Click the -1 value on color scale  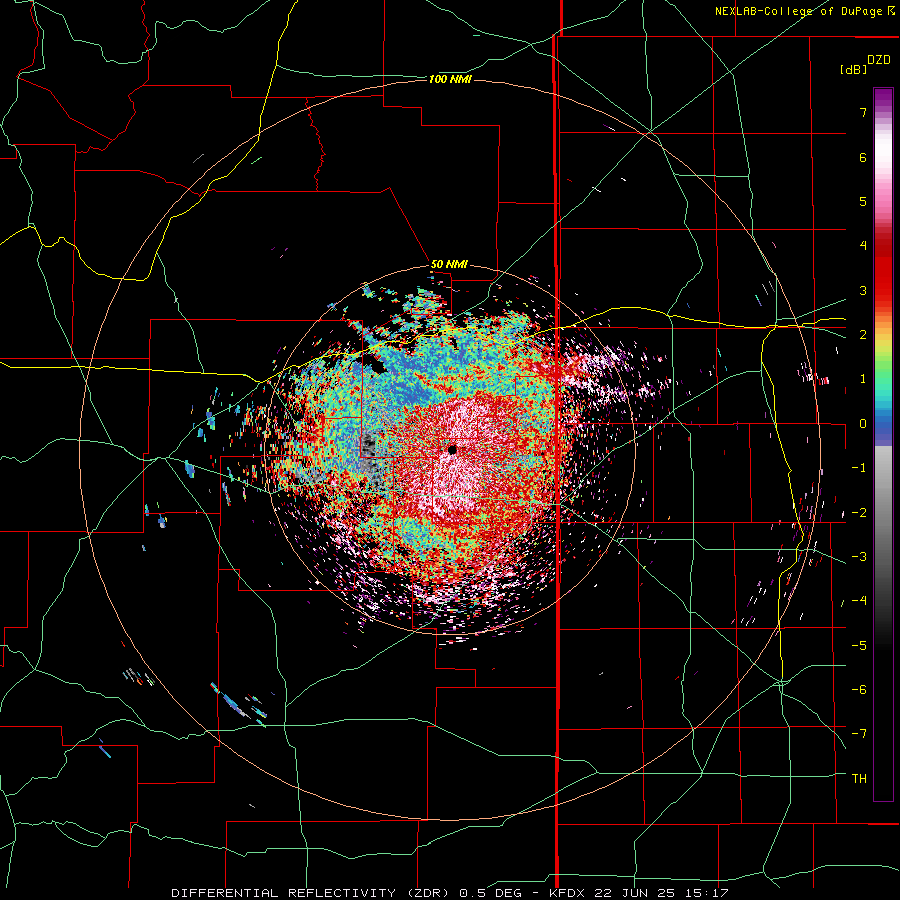click(x=859, y=468)
